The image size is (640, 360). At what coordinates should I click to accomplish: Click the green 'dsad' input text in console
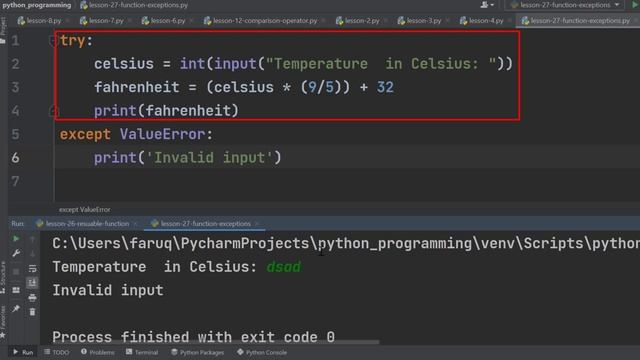click(284, 267)
